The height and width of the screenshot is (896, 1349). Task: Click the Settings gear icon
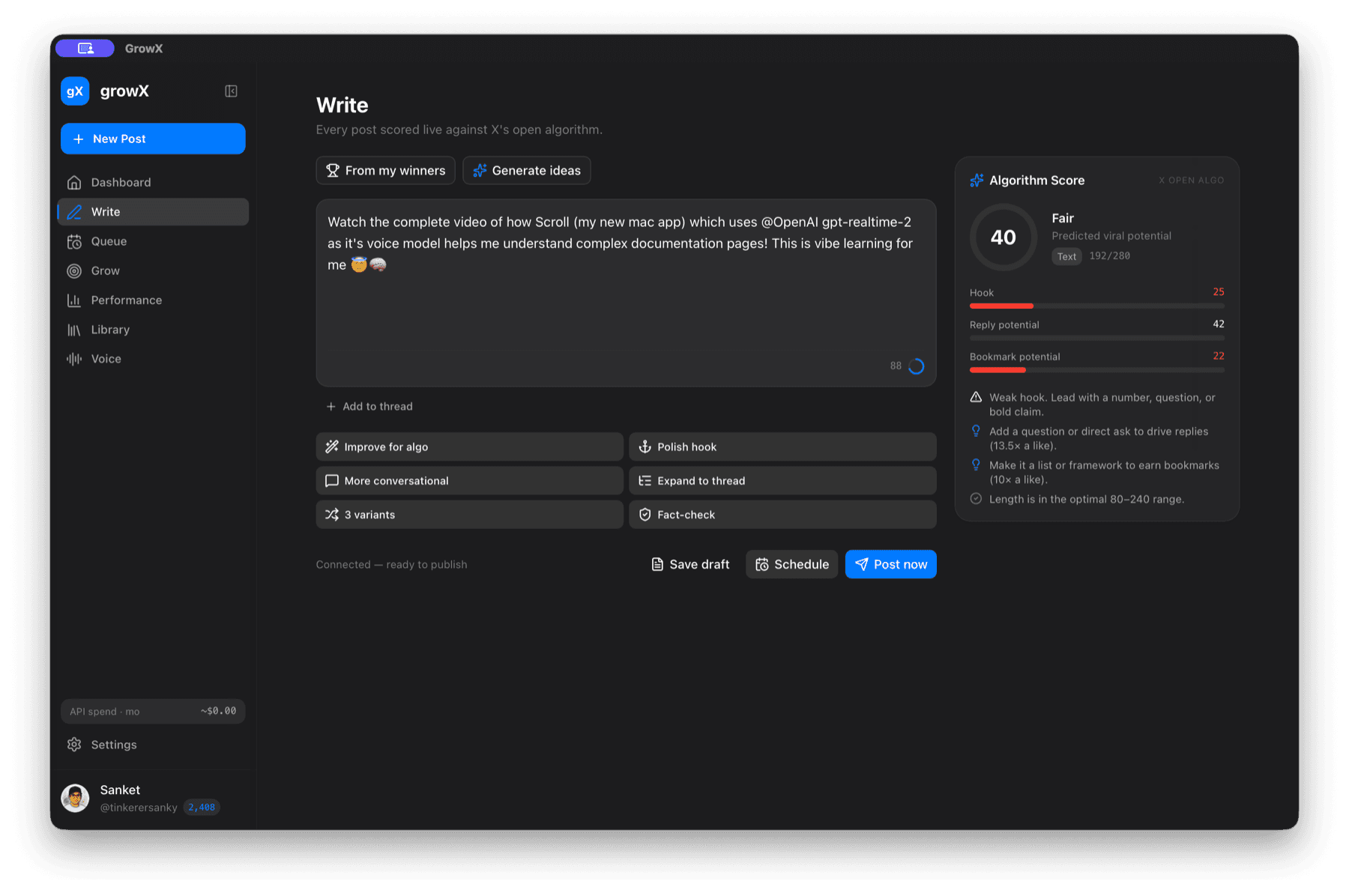click(x=74, y=745)
